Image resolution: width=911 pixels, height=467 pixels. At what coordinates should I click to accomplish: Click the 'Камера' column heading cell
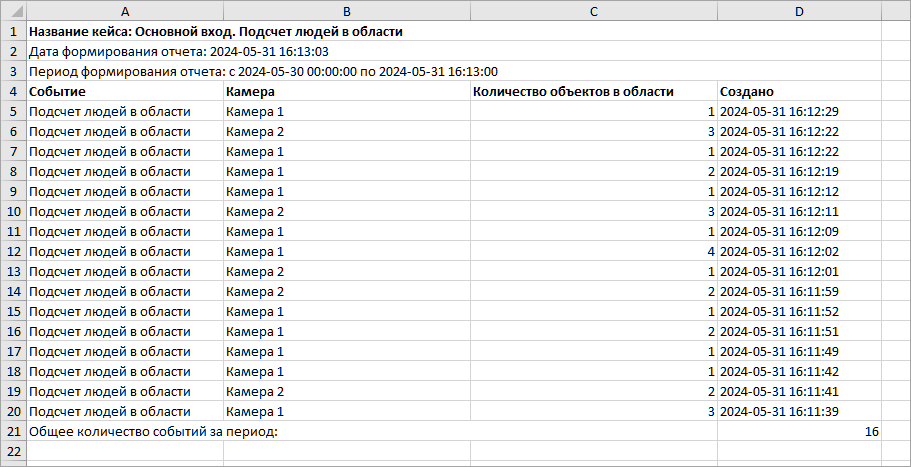pyautogui.click(x=346, y=91)
